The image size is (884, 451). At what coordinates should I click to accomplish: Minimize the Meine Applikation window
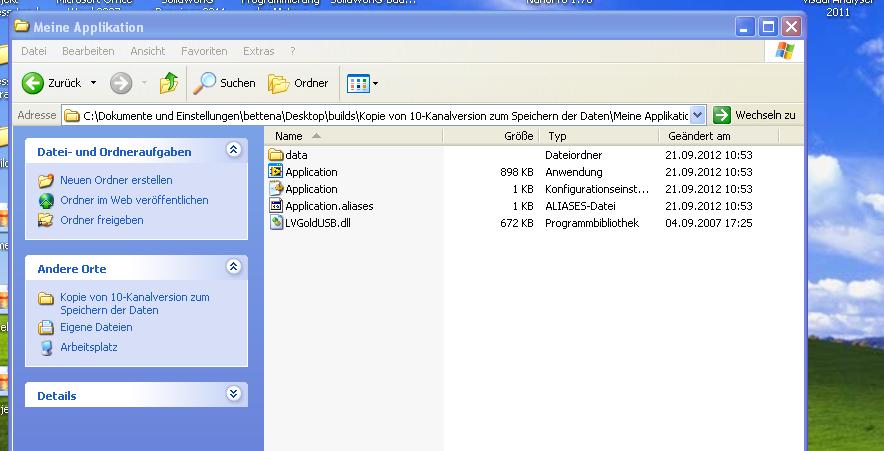pyautogui.click(x=744, y=26)
